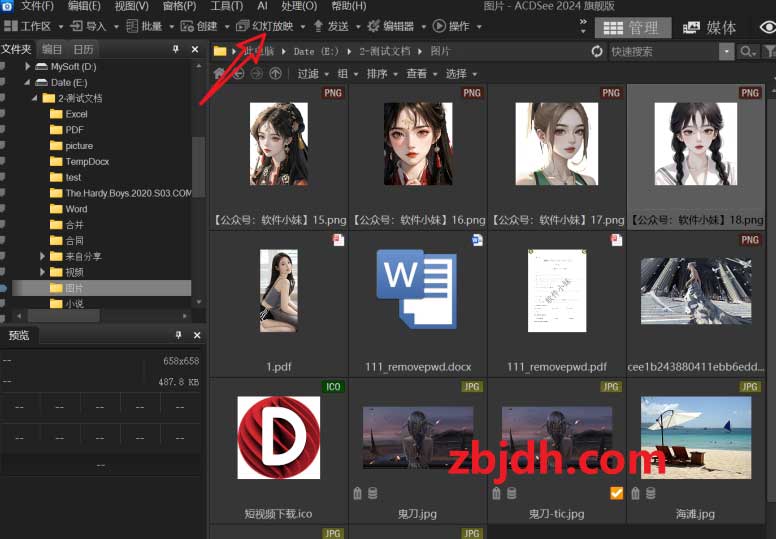This screenshot has width=776, height=539.
Task: Close the Folders panel
Action: [x=197, y=49]
